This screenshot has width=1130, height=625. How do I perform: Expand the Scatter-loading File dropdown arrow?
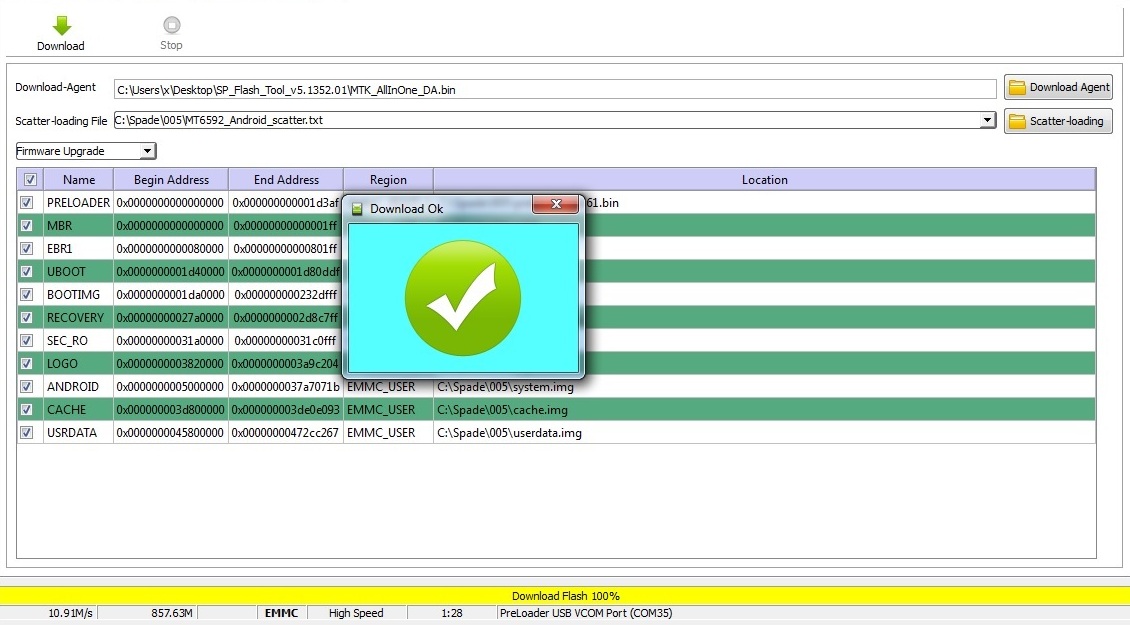[988, 120]
